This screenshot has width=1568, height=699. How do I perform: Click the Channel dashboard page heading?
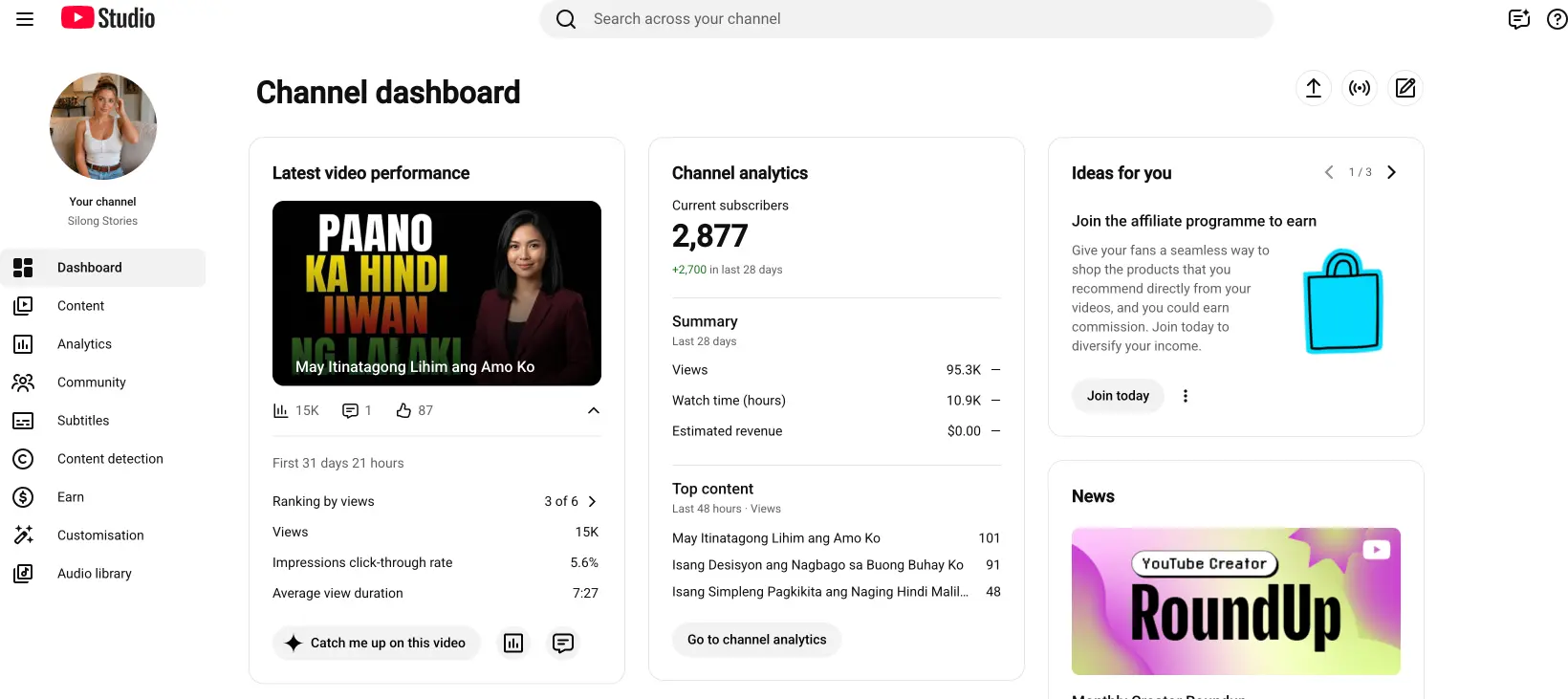388,93
